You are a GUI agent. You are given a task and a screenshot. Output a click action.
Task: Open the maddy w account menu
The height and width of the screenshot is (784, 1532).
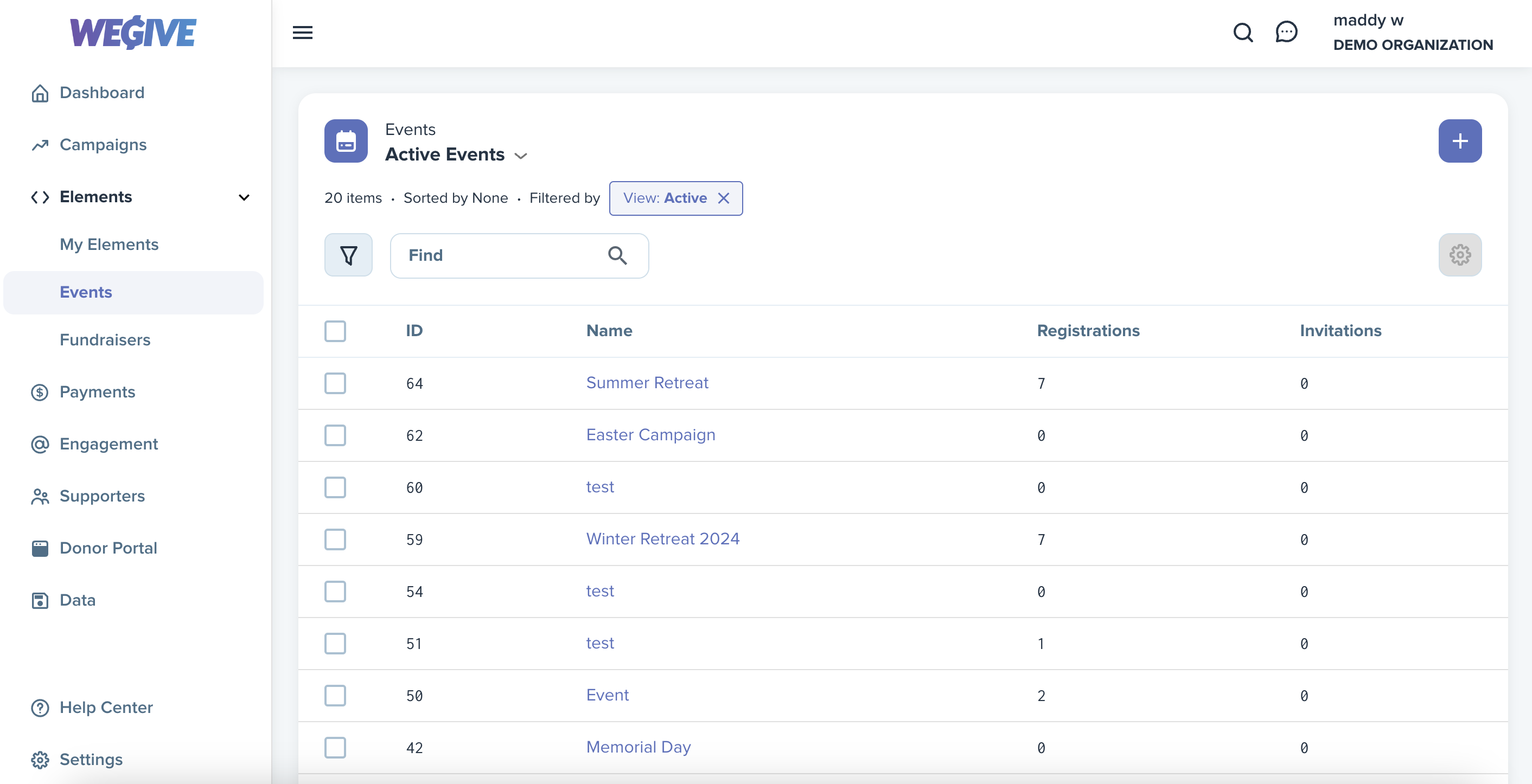(1413, 32)
